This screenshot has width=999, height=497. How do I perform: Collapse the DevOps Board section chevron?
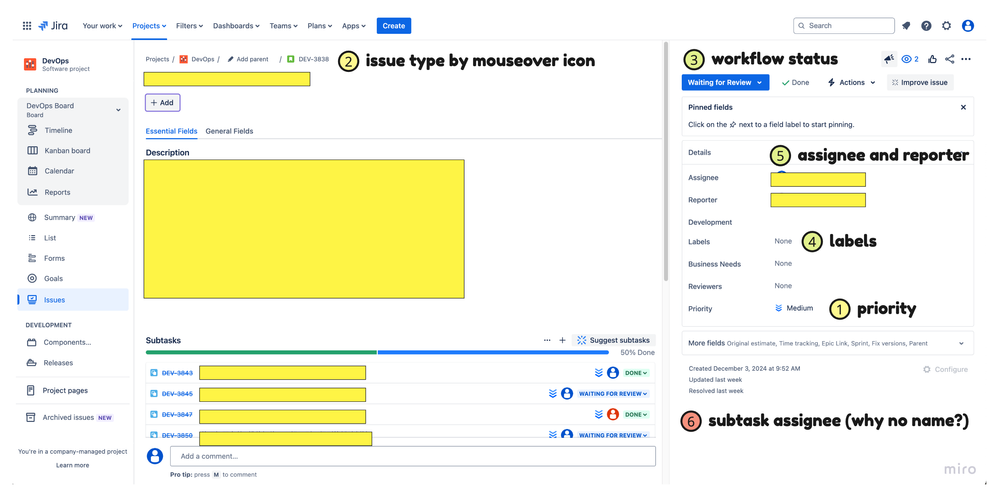click(x=118, y=110)
